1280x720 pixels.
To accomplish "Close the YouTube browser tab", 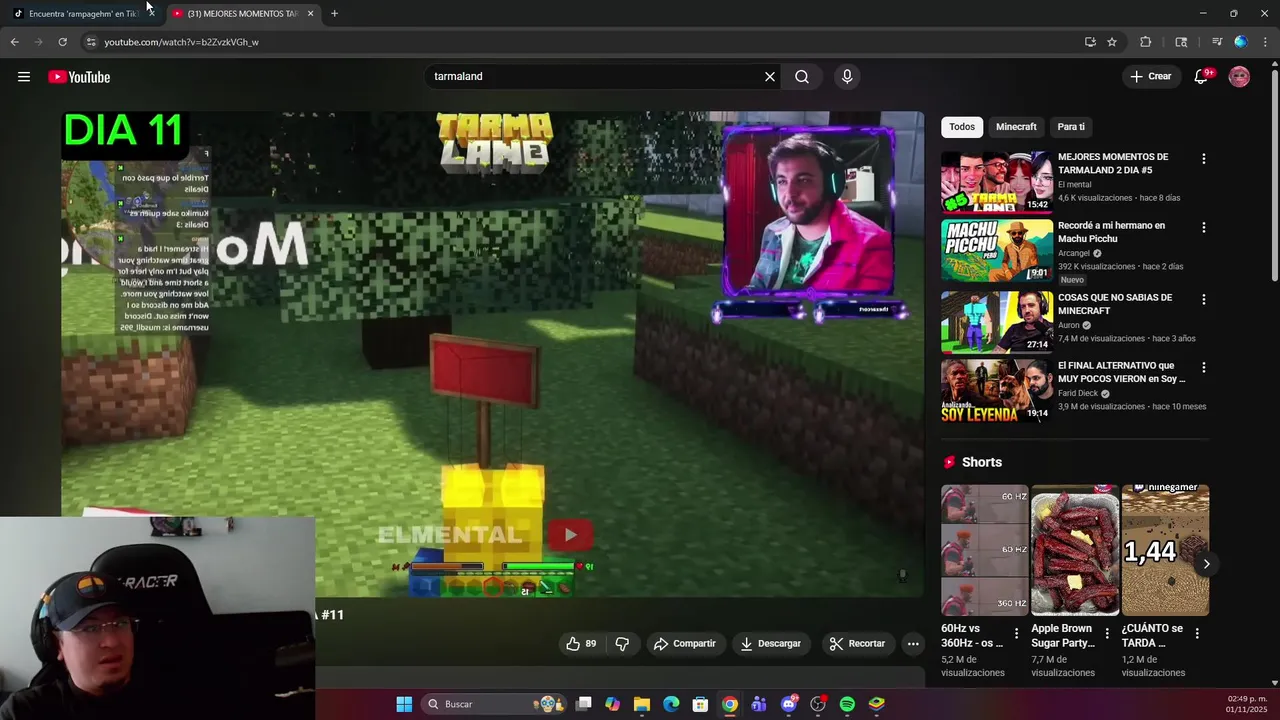I will tap(310, 13).
